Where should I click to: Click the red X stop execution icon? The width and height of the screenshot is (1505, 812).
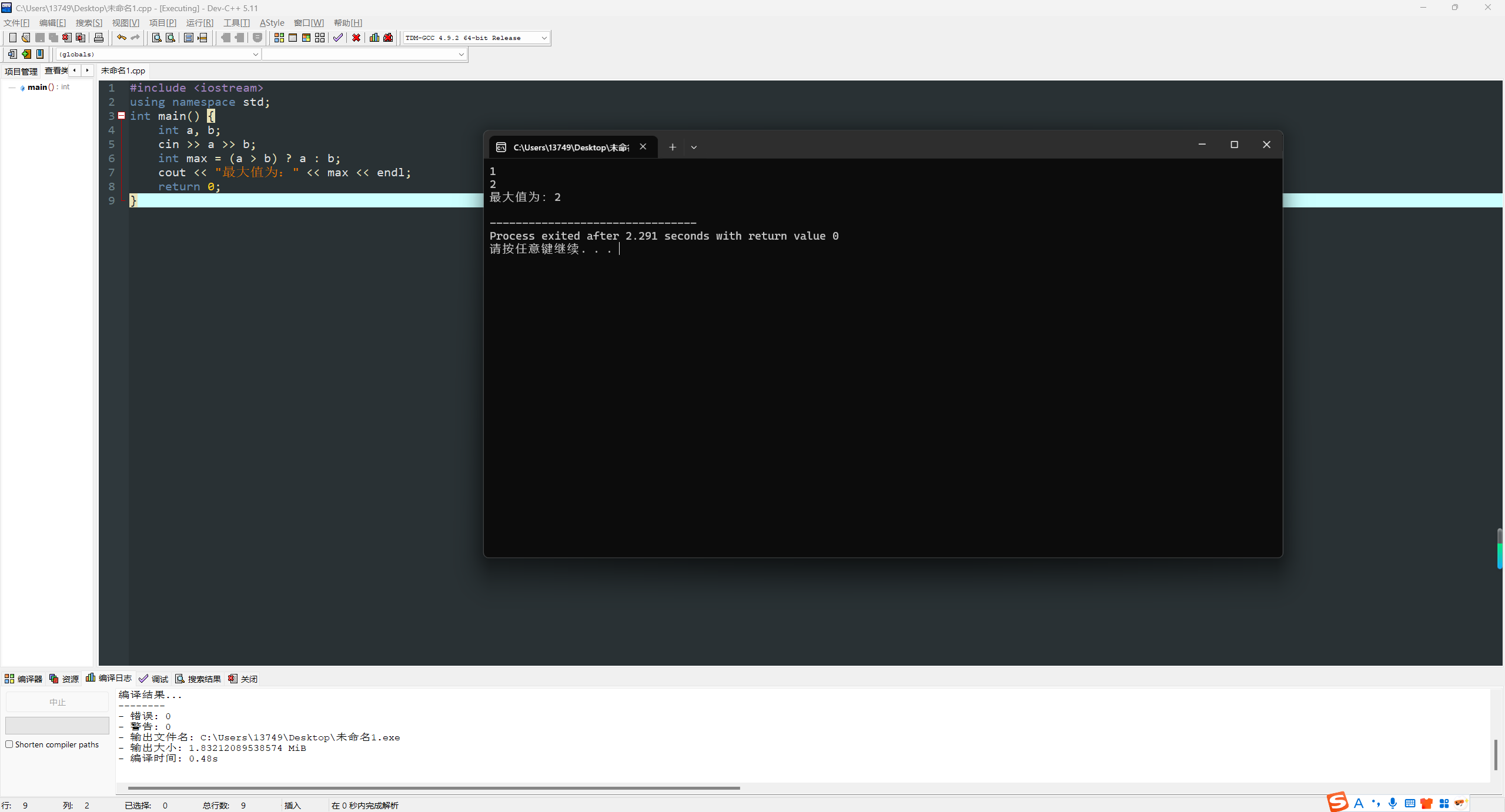[x=356, y=38]
